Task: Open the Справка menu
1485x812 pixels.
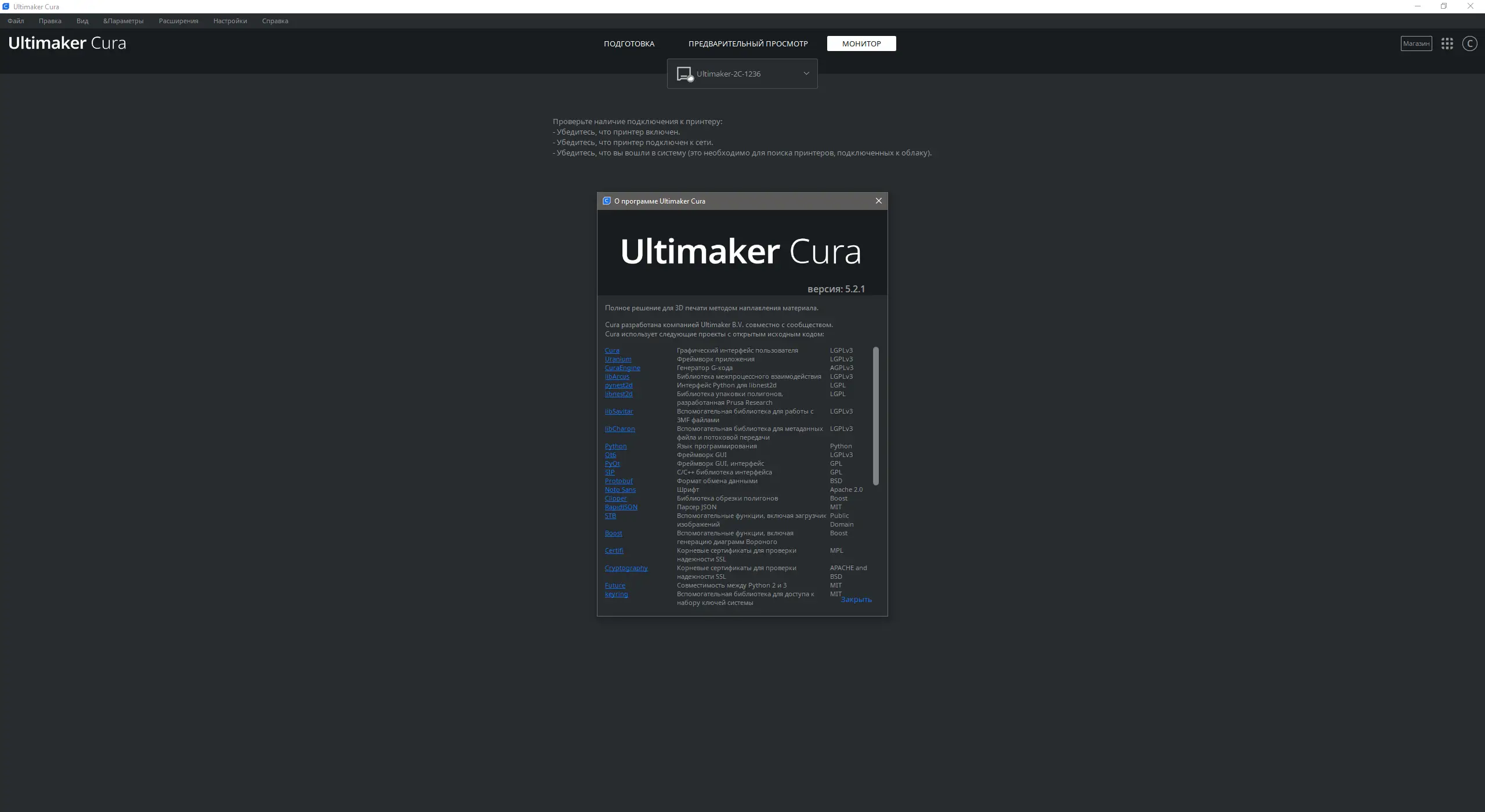Action: click(x=275, y=21)
